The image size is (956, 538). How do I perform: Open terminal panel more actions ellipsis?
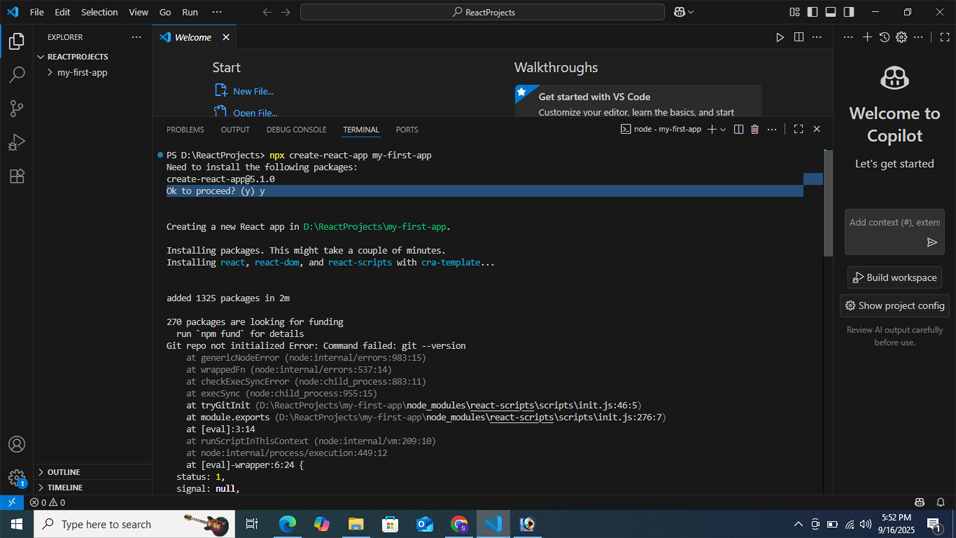(772, 129)
